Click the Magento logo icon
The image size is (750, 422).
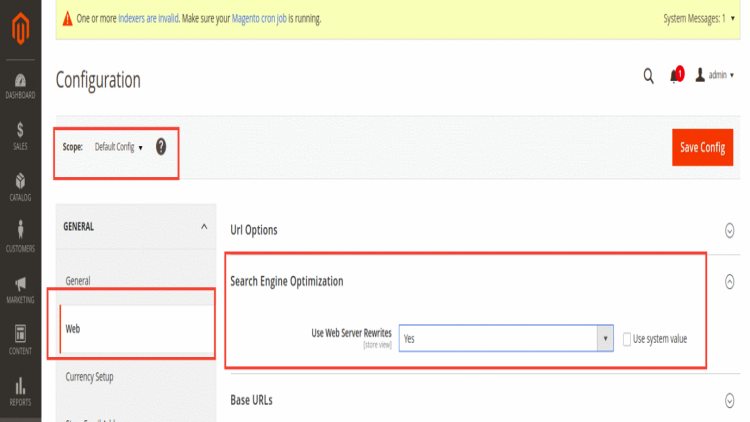[x=20, y=34]
